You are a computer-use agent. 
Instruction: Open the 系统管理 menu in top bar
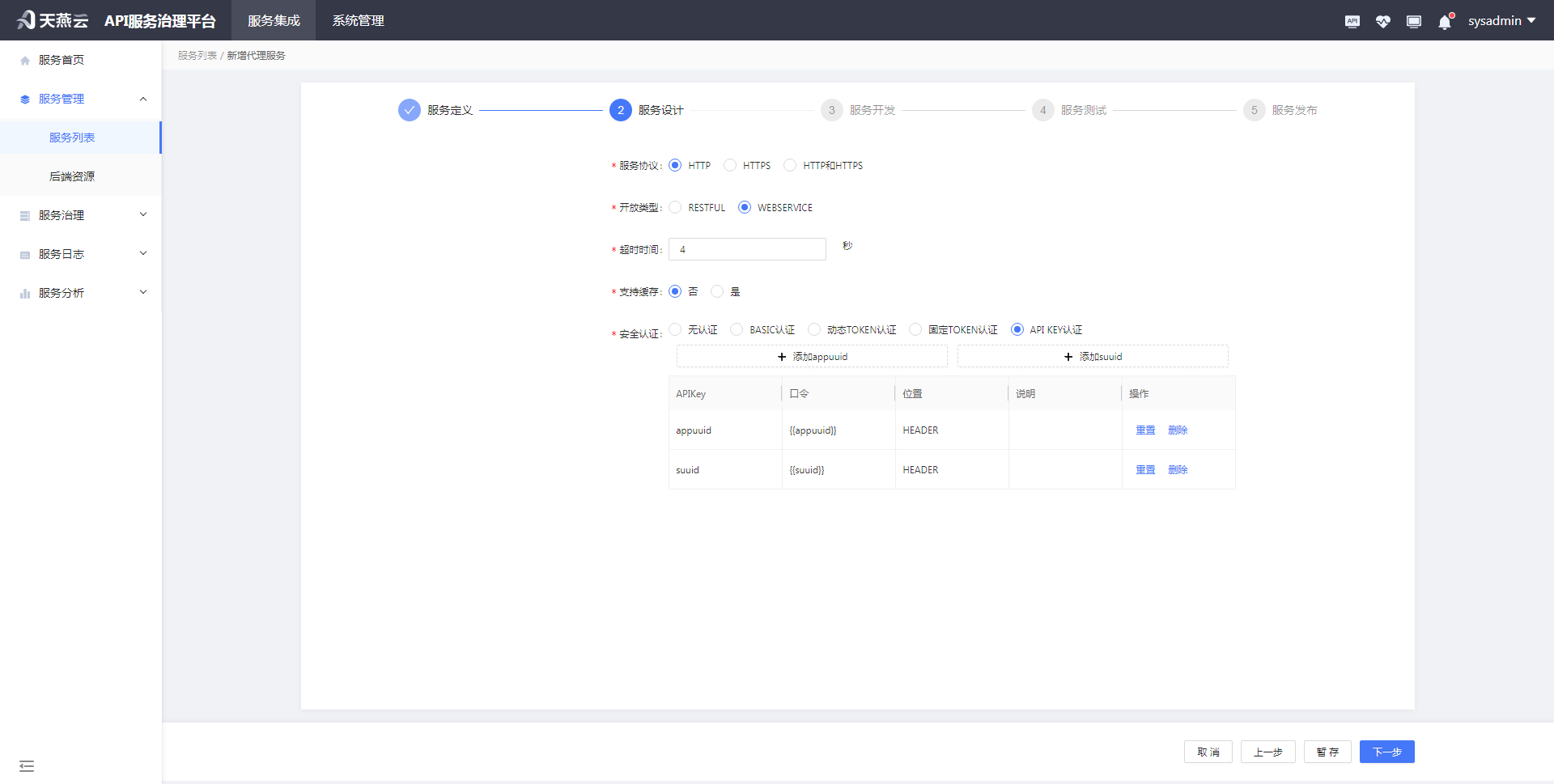click(357, 20)
